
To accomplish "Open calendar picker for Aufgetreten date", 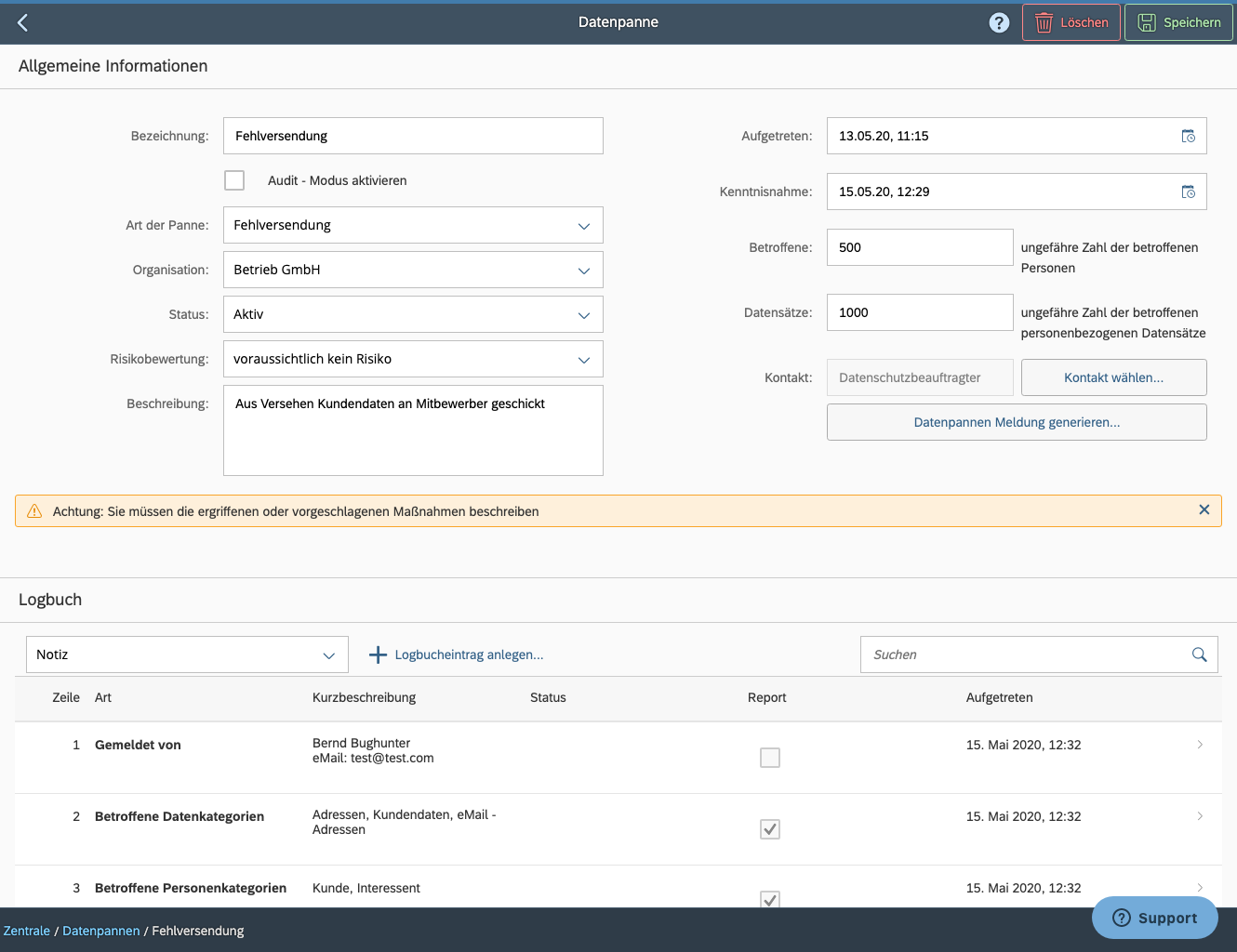I will (1188, 136).
